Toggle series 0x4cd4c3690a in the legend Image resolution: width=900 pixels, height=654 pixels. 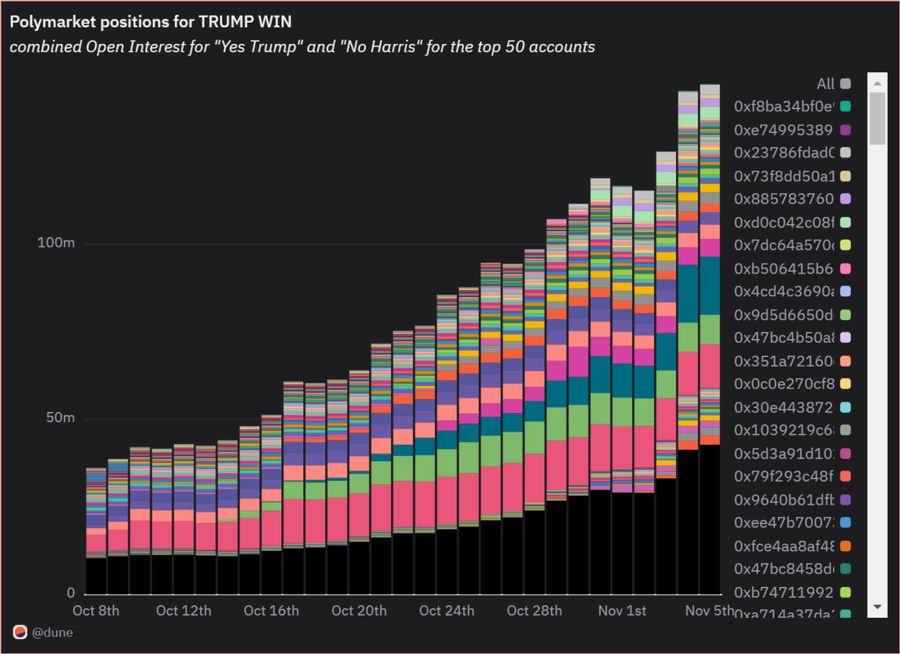pos(793,291)
